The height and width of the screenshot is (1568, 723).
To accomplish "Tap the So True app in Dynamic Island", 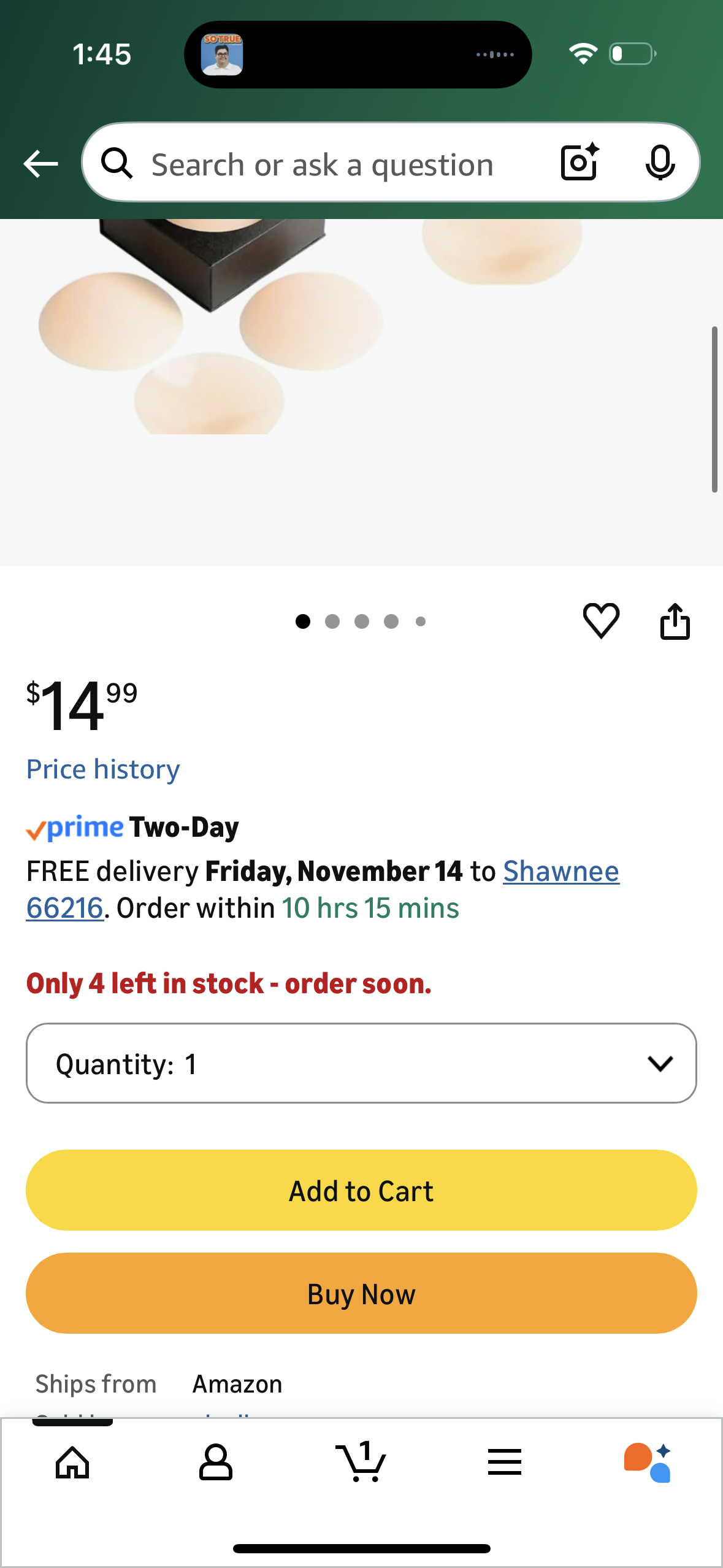I will pos(221,53).
